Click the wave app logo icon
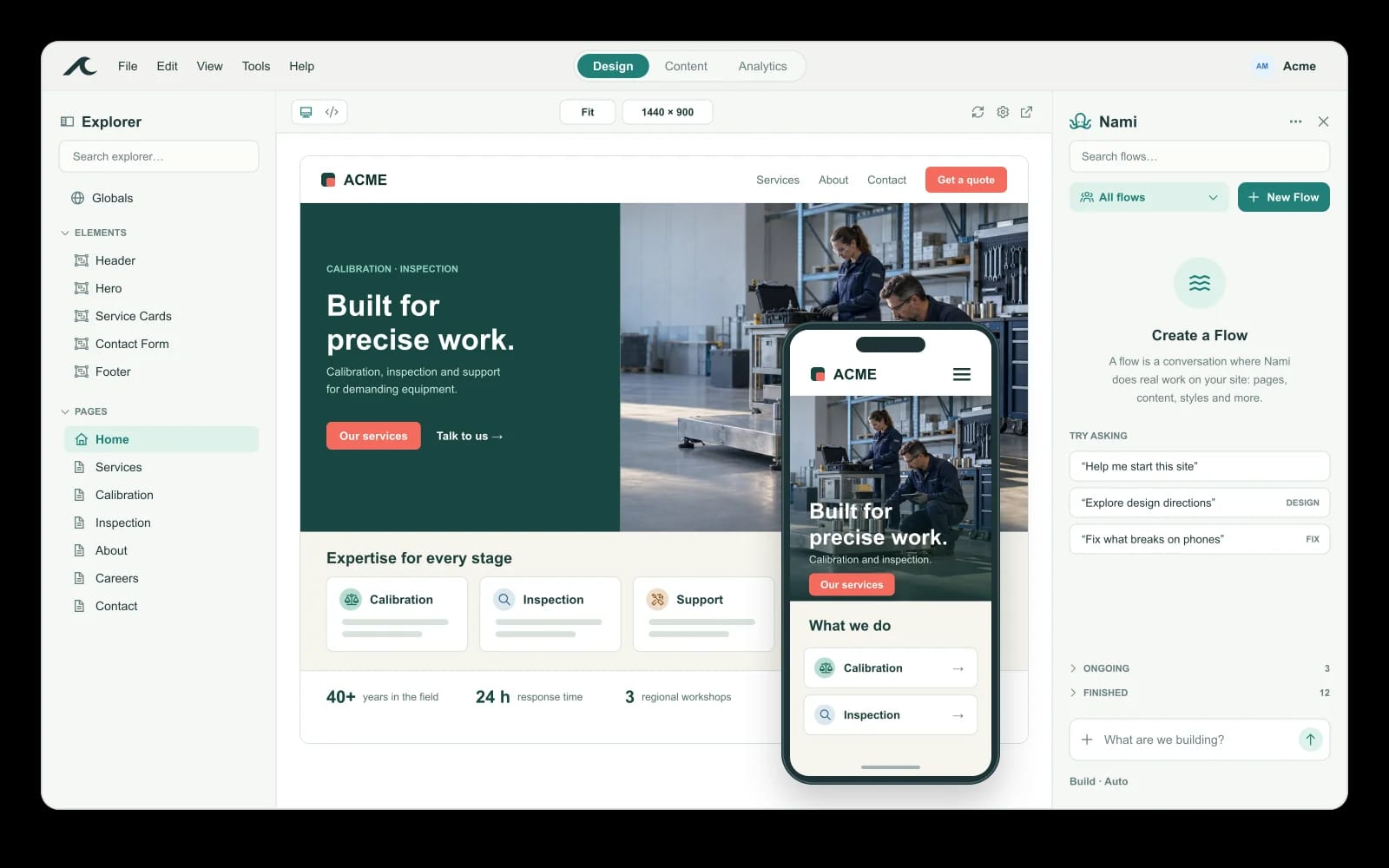This screenshot has width=1389, height=868. coord(80,66)
